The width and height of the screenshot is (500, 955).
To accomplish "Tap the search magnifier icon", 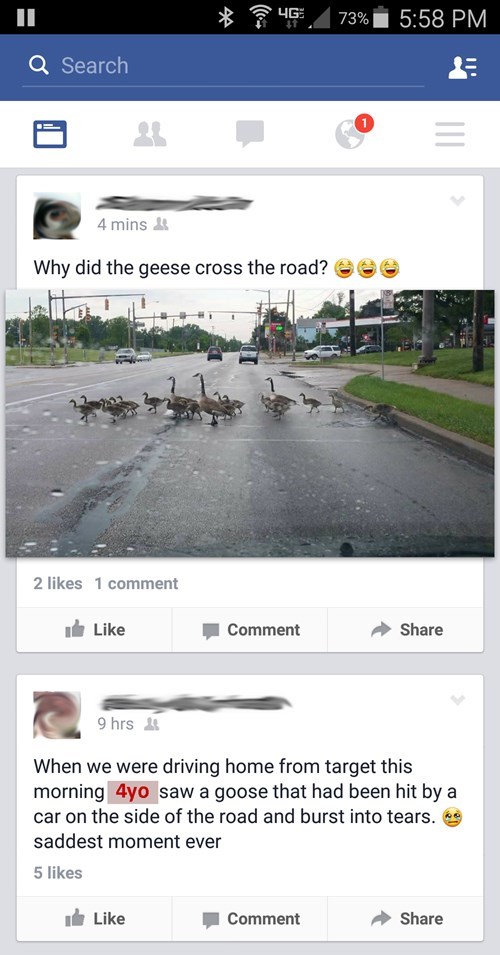I will pos(39,65).
